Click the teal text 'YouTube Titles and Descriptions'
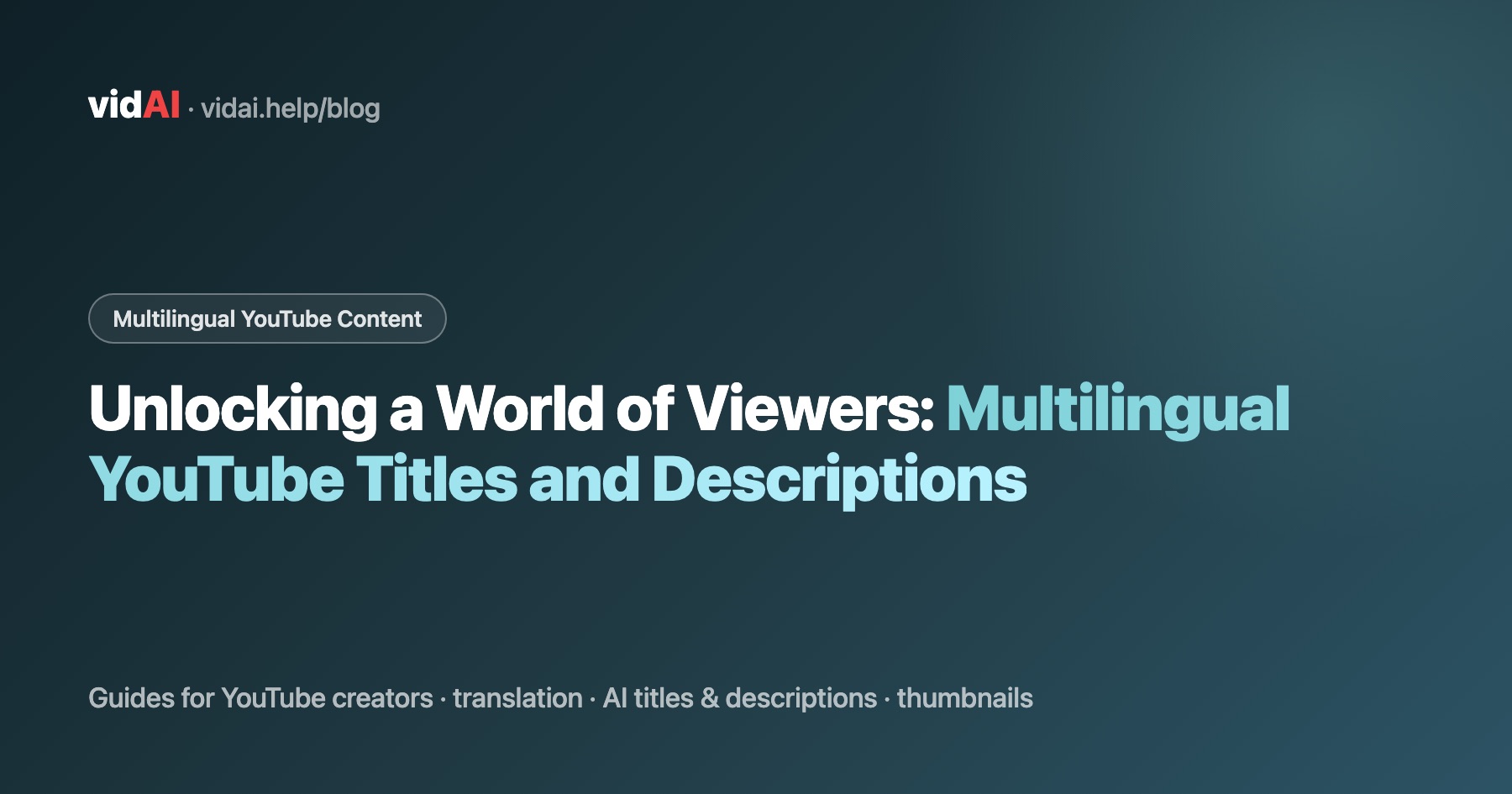The image size is (1512, 794). click(x=558, y=480)
